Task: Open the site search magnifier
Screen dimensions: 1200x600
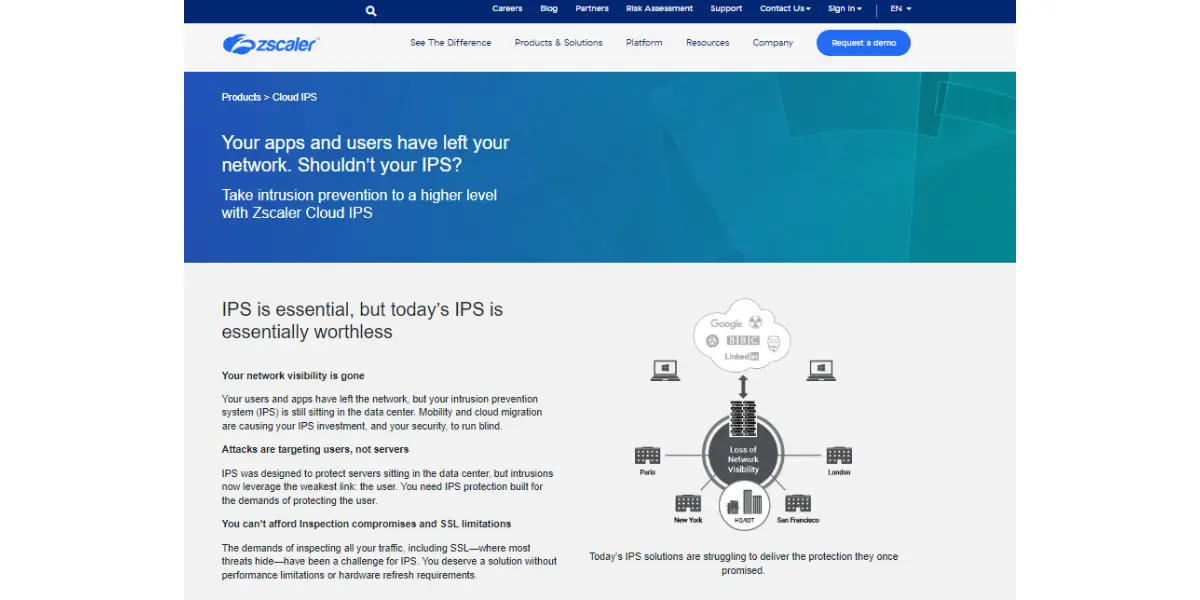Action: pos(371,11)
